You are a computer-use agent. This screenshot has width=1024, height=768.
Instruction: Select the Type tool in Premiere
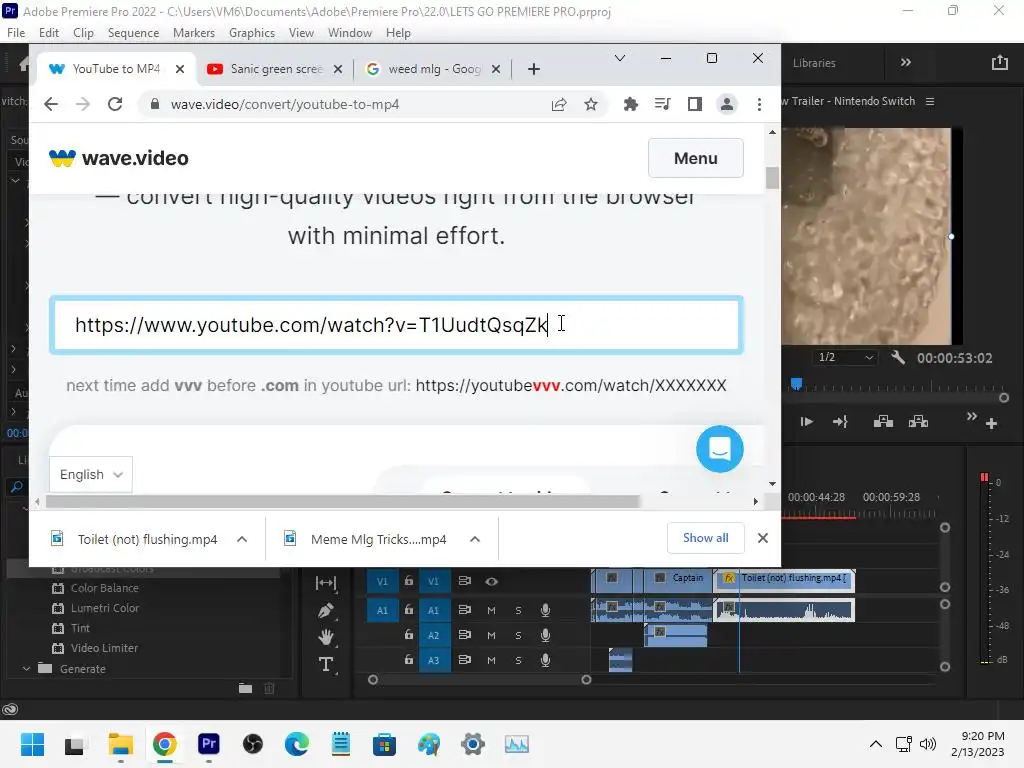pos(325,664)
